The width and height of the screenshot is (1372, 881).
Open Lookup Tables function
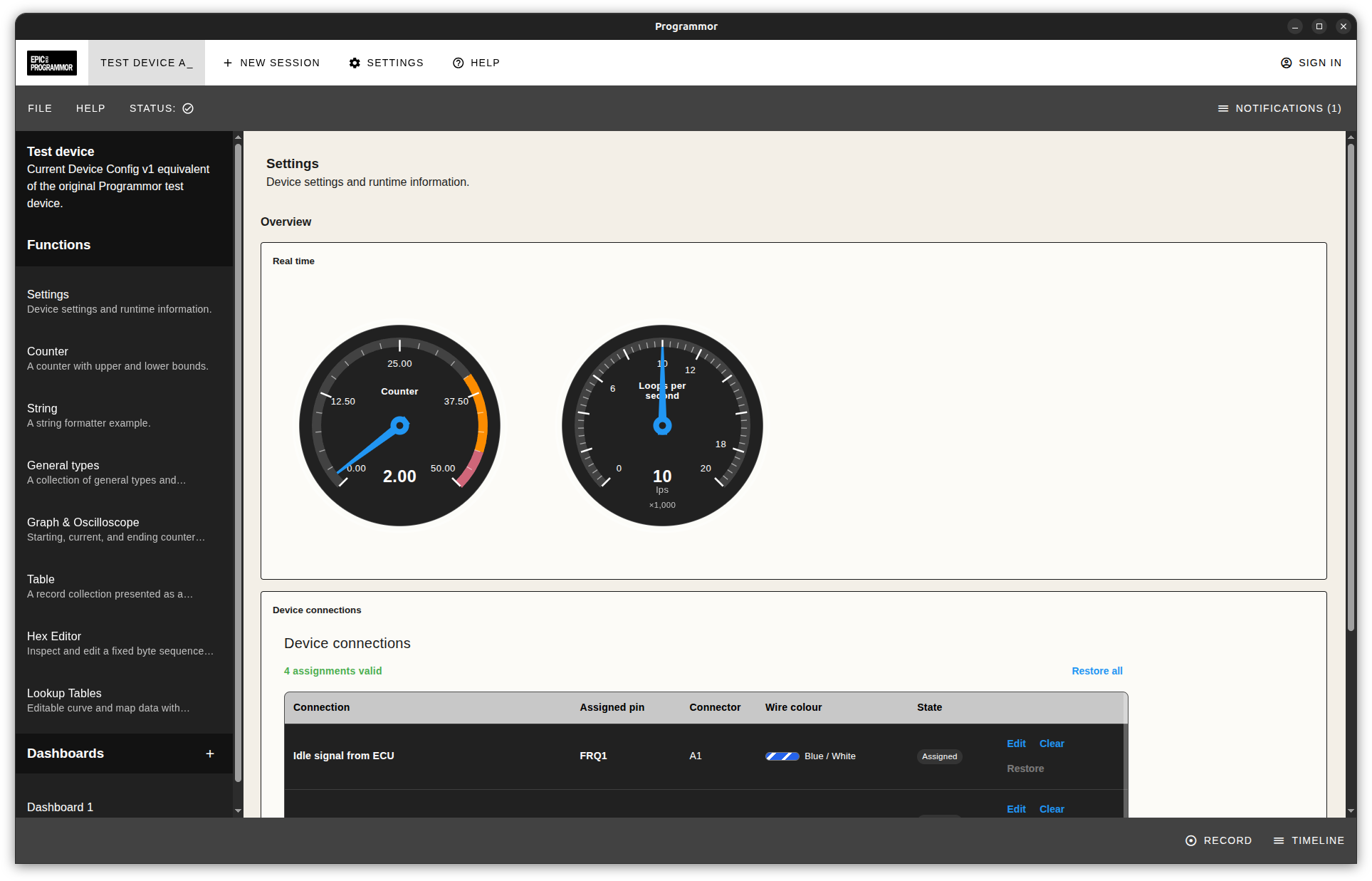[x=124, y=700]
